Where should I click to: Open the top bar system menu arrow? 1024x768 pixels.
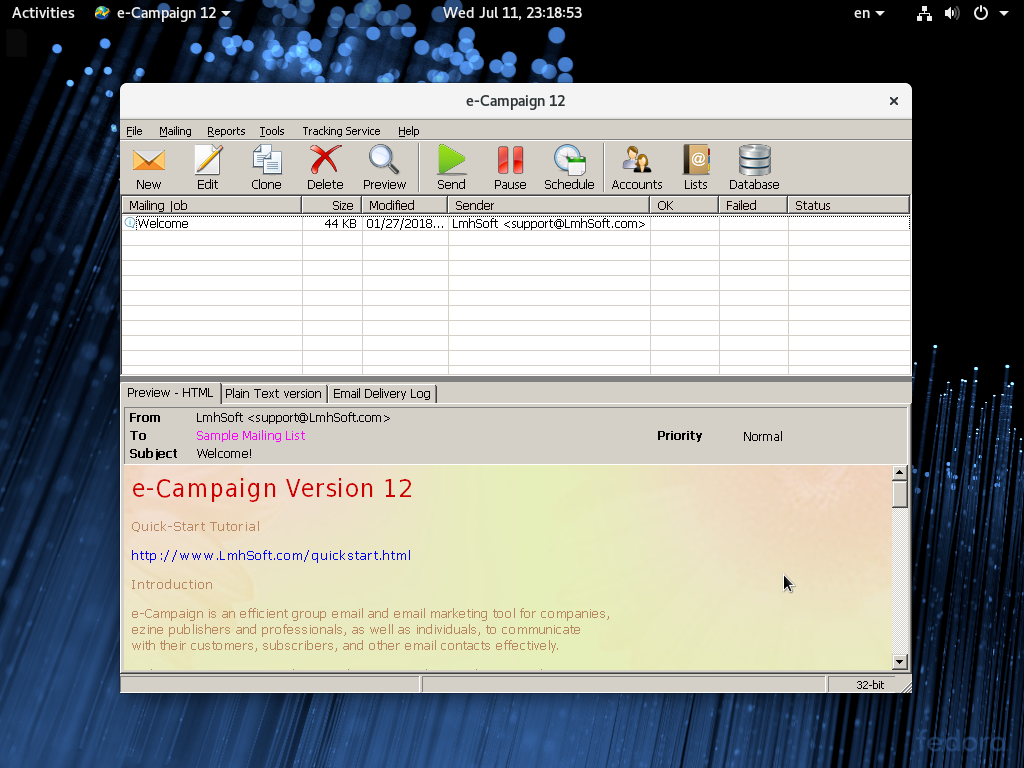[x=1004, y=13]
